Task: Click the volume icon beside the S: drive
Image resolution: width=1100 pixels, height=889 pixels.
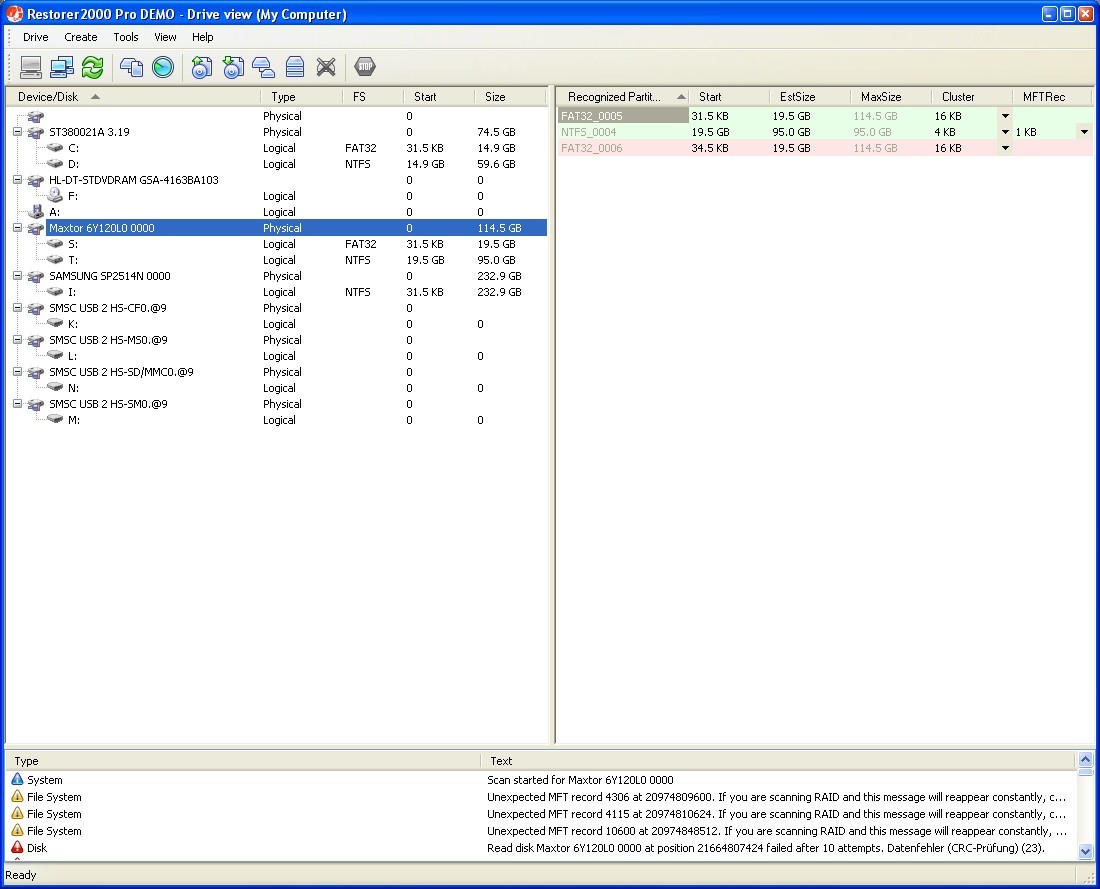Action: click(55, 244)
